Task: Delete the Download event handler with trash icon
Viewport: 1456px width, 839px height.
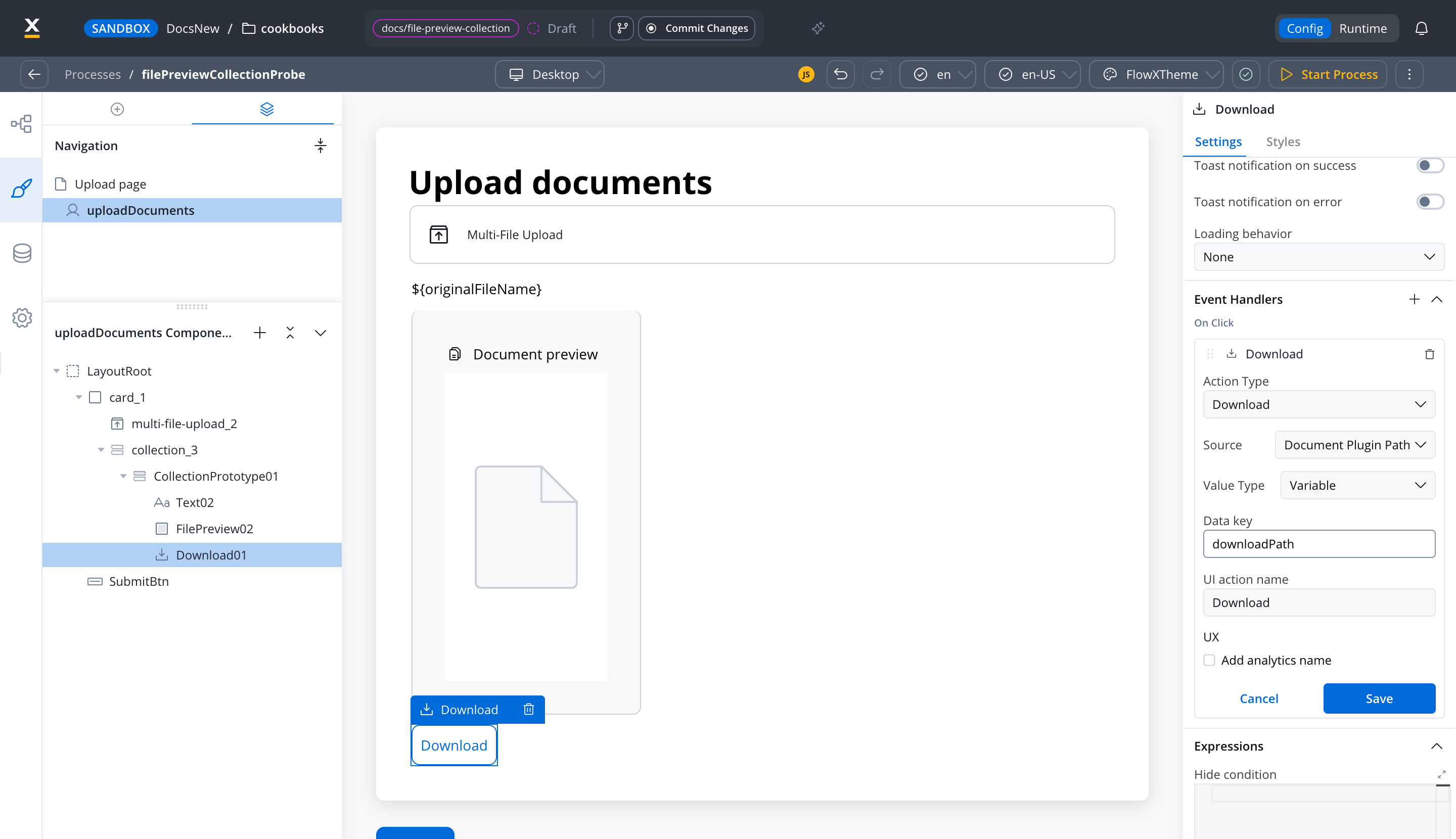Action: click(1430, 354)
